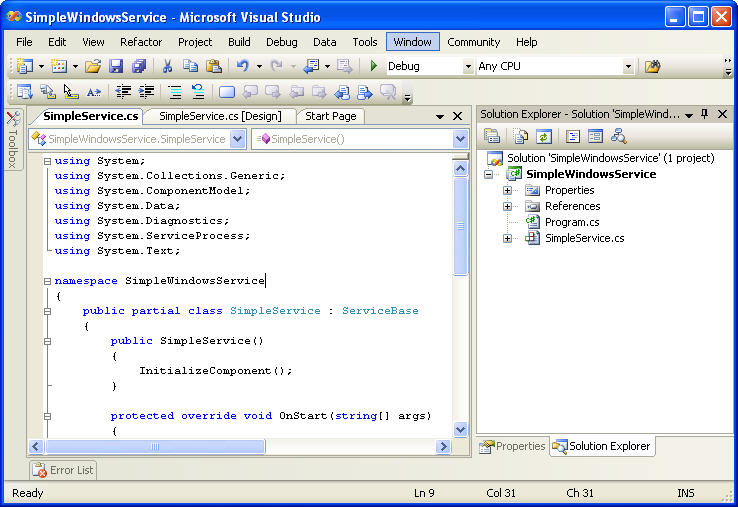This screenshot has height=507, width=738.
Task: Click the editor scroll down arrow
Action: click(x=461, y=429)
